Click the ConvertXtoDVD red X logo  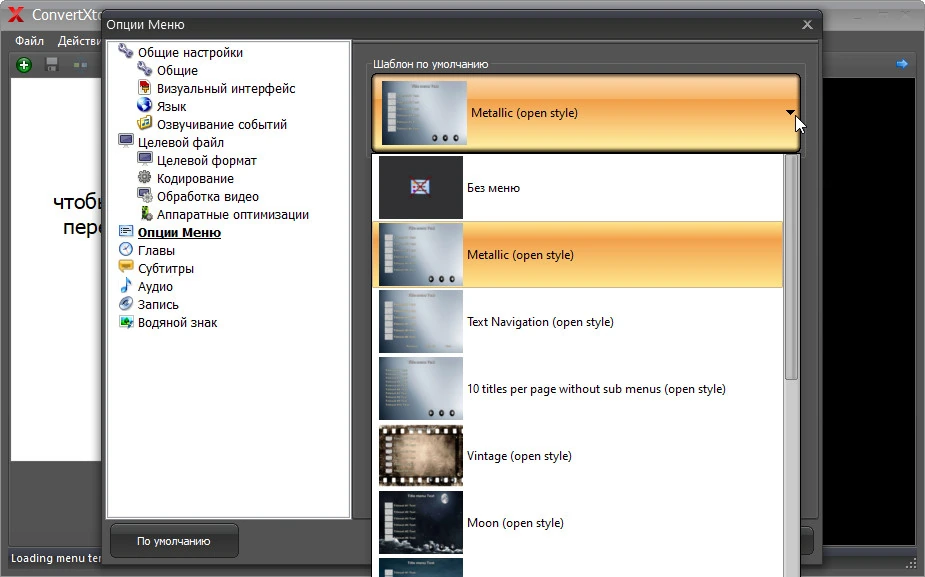coord(15,14)
